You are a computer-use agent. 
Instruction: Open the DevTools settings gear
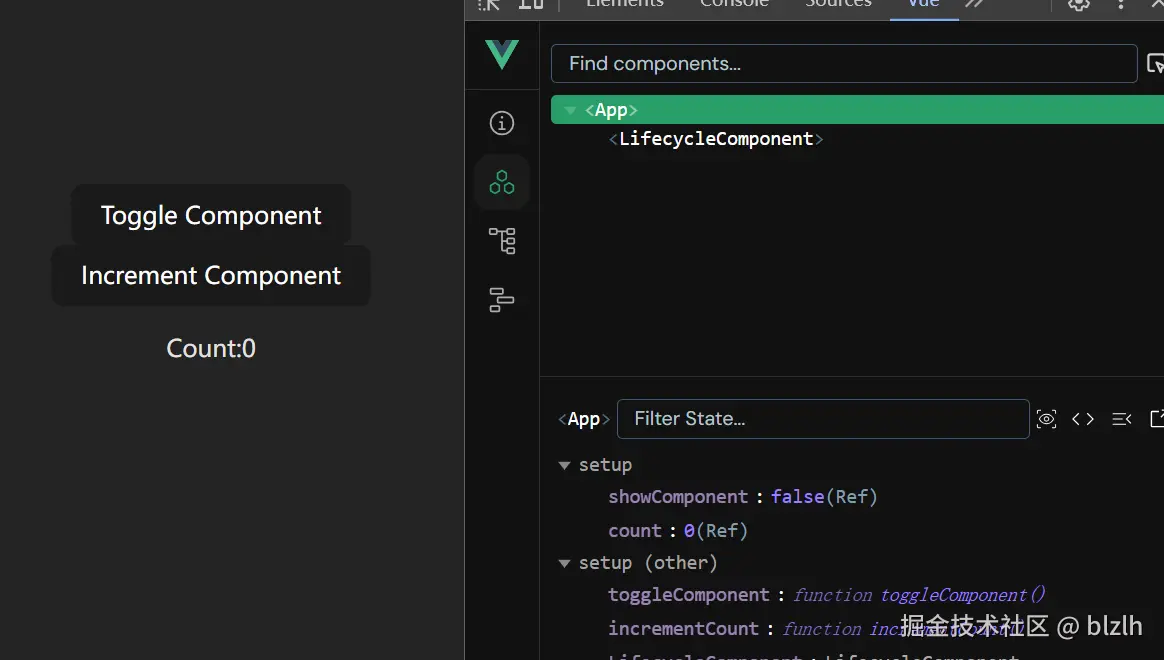coord(1078,5)
